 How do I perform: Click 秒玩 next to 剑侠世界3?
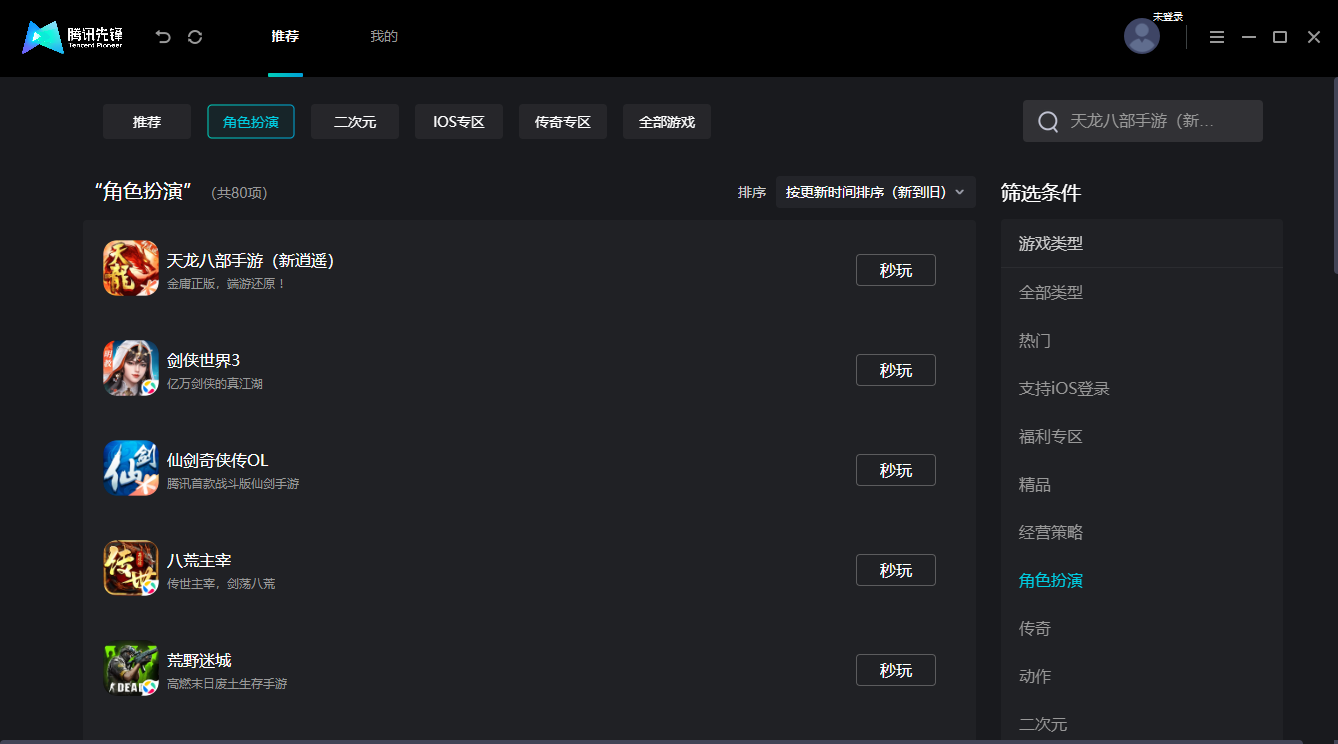point(895,369)
